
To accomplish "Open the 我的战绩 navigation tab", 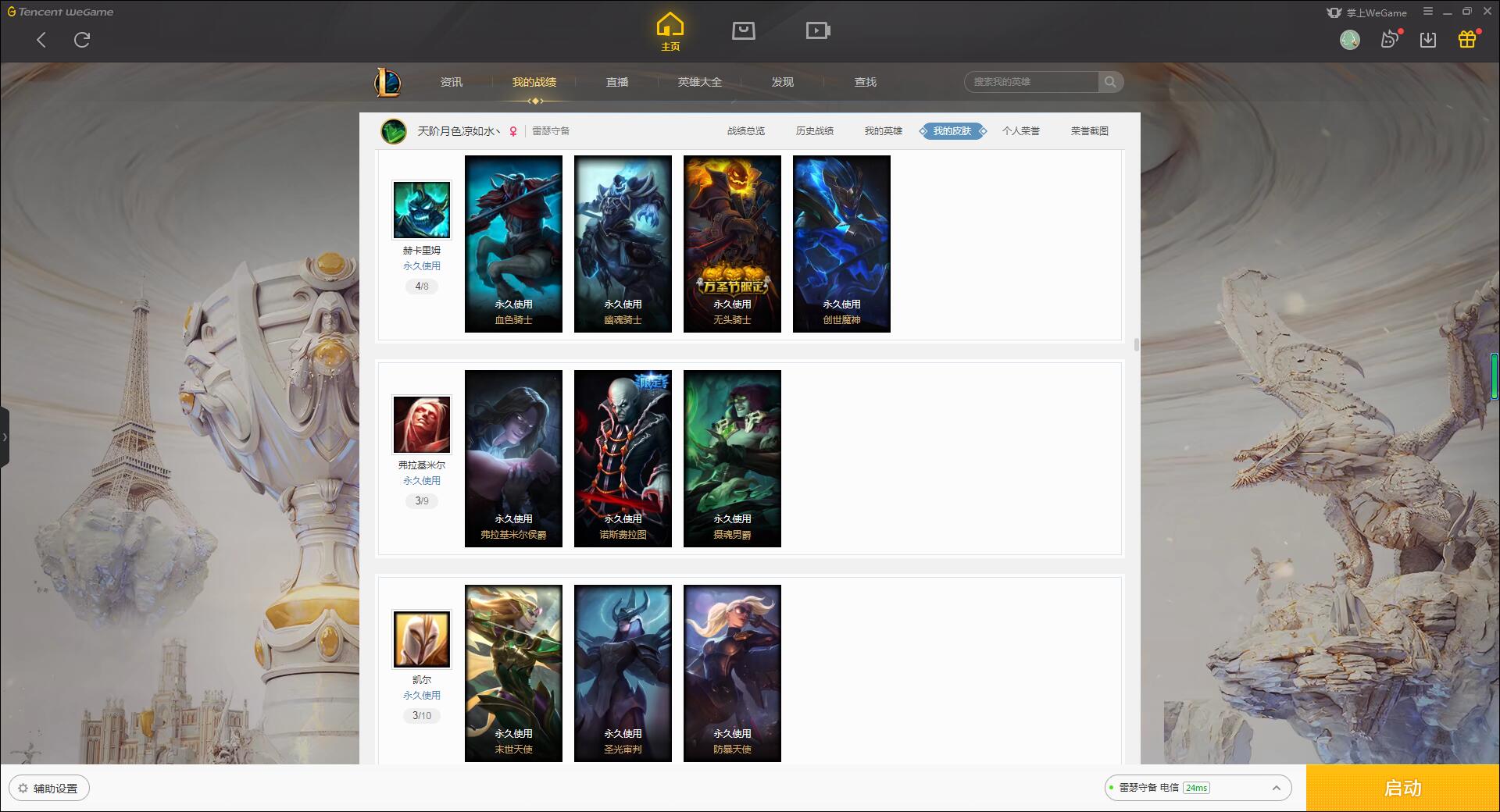I will pyautogui.click(x=534, y=82).
